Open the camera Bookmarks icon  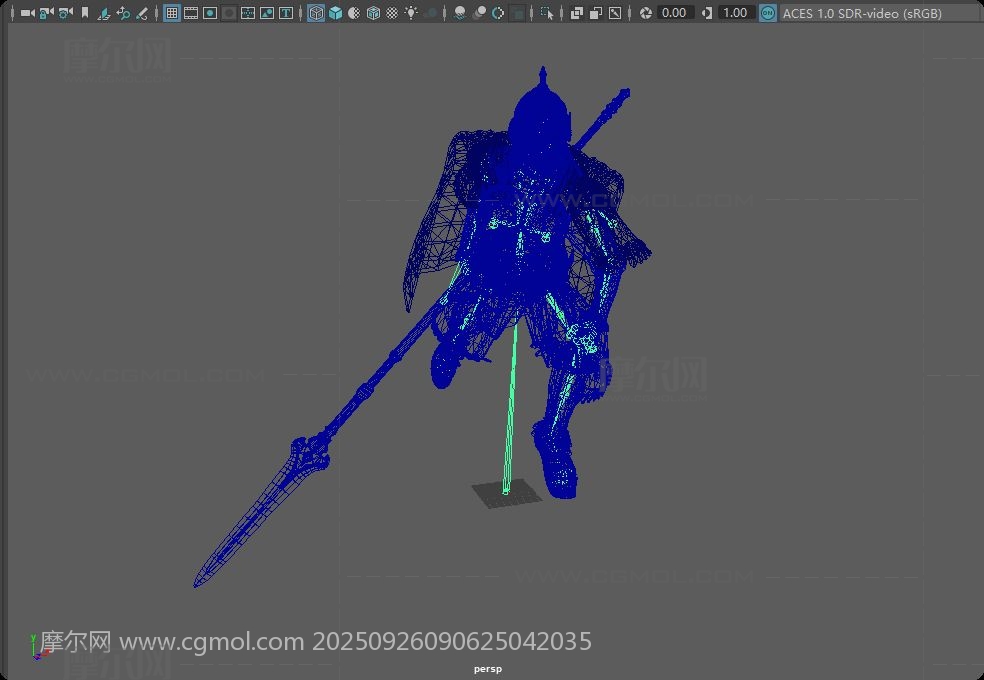coord(85,13)
